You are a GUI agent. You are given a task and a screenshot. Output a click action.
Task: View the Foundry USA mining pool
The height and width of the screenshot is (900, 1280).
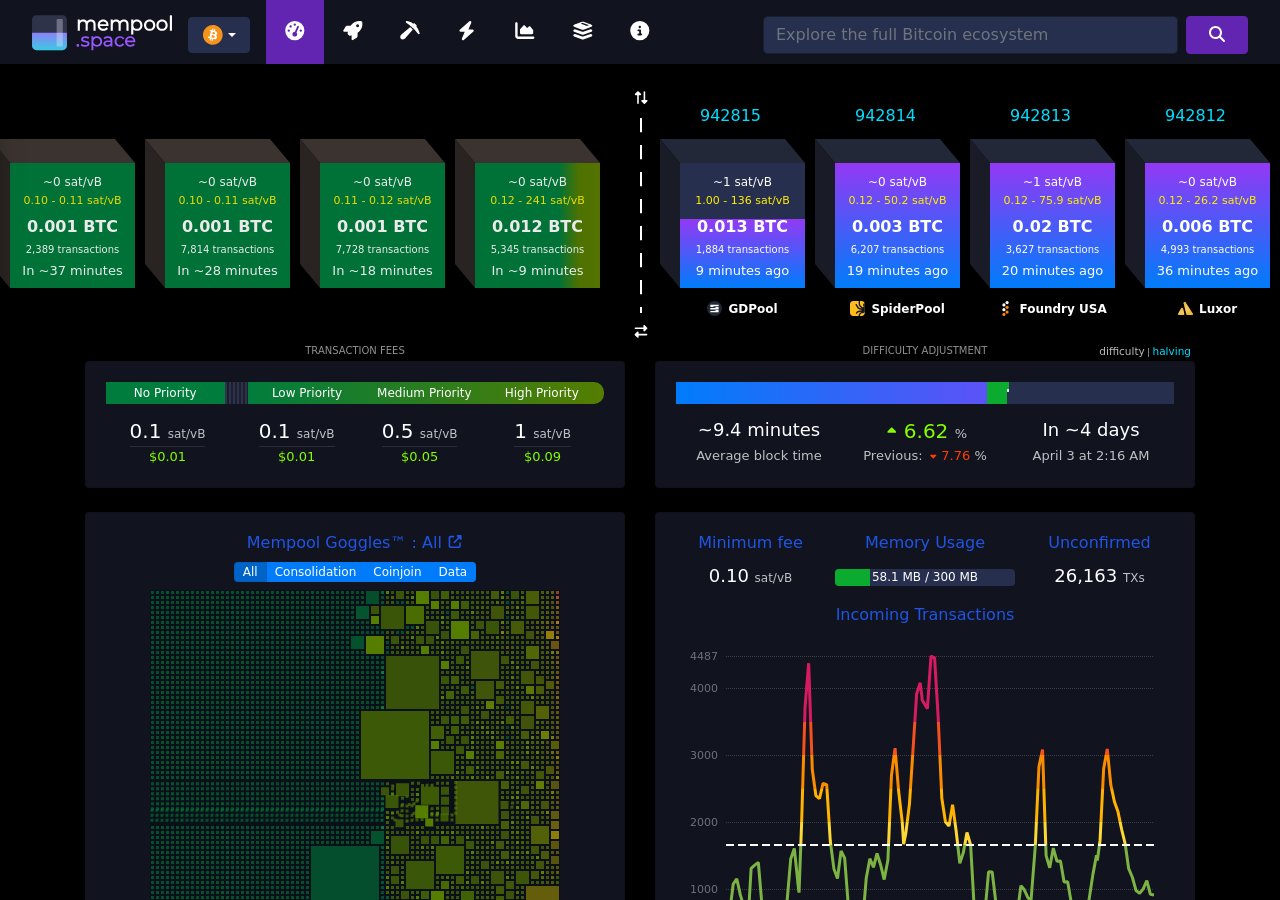click(x=1054, y=309)
